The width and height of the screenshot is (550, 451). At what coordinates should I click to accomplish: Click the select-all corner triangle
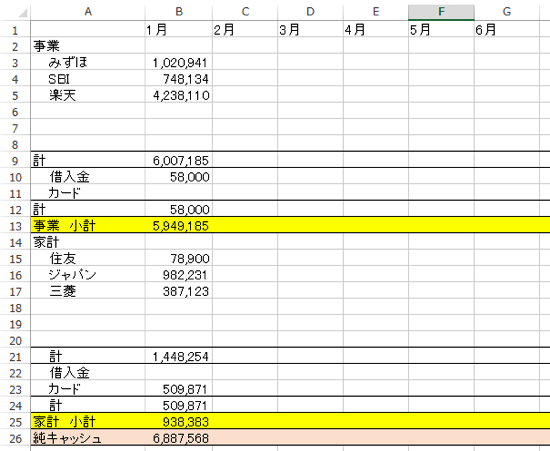coord(22,13)
